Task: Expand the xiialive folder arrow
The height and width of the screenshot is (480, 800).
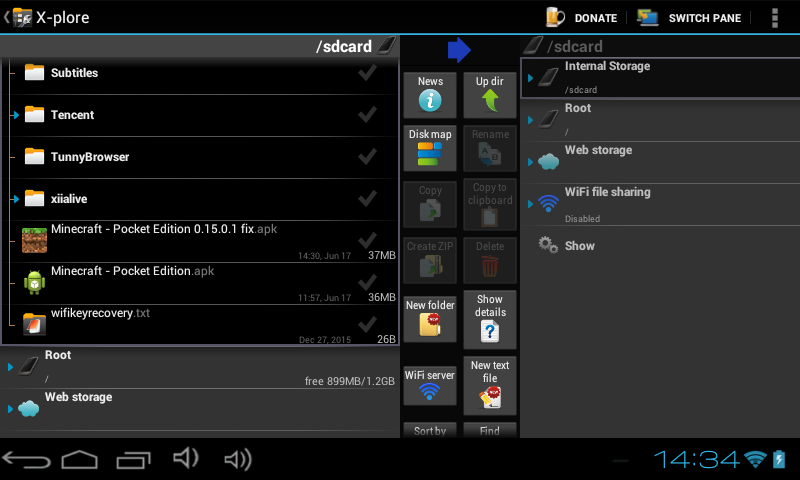Action: coord(16,199)
